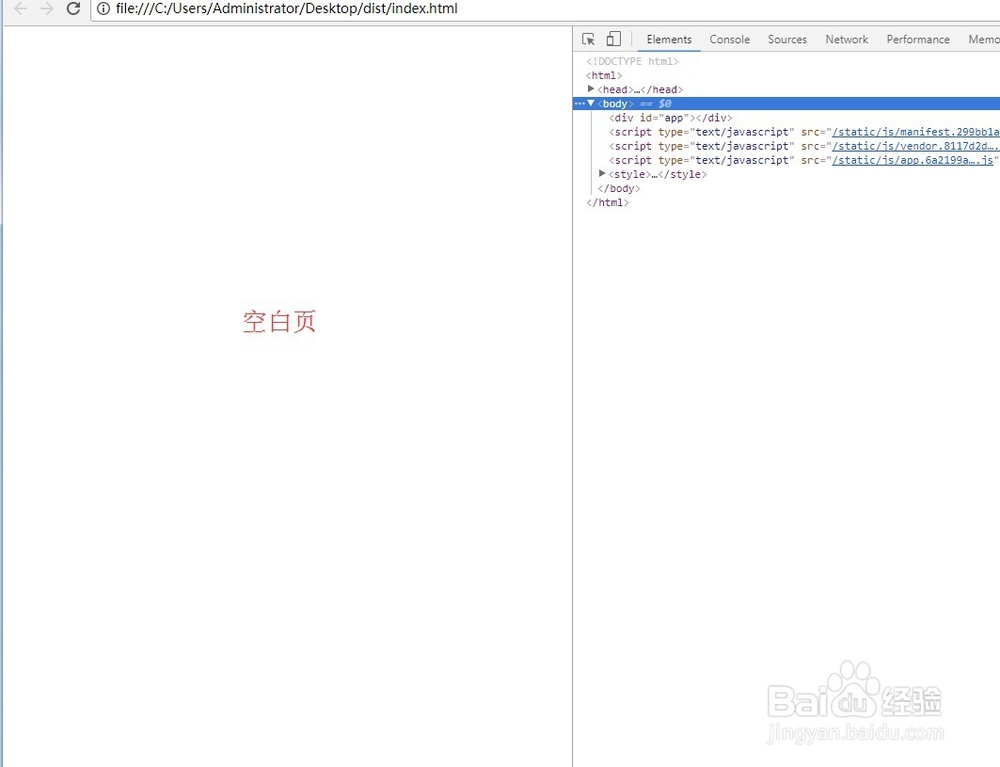The width and height of the screenshot is (1000, 767).
Task: Open manifest.299bb1a script link
Action: tap(915, 132)
